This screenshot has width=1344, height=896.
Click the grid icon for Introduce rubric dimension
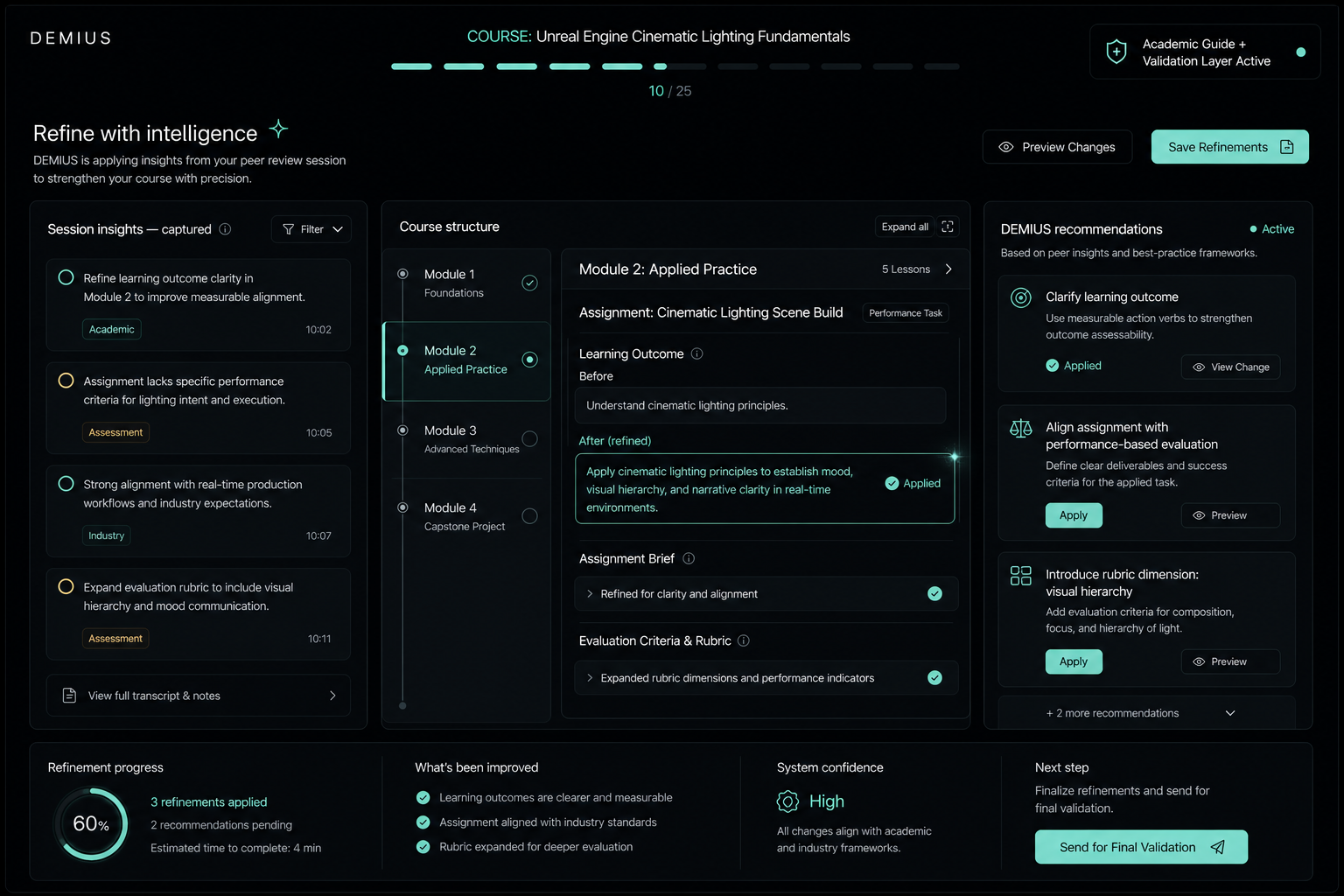(x=1021, y=575)
